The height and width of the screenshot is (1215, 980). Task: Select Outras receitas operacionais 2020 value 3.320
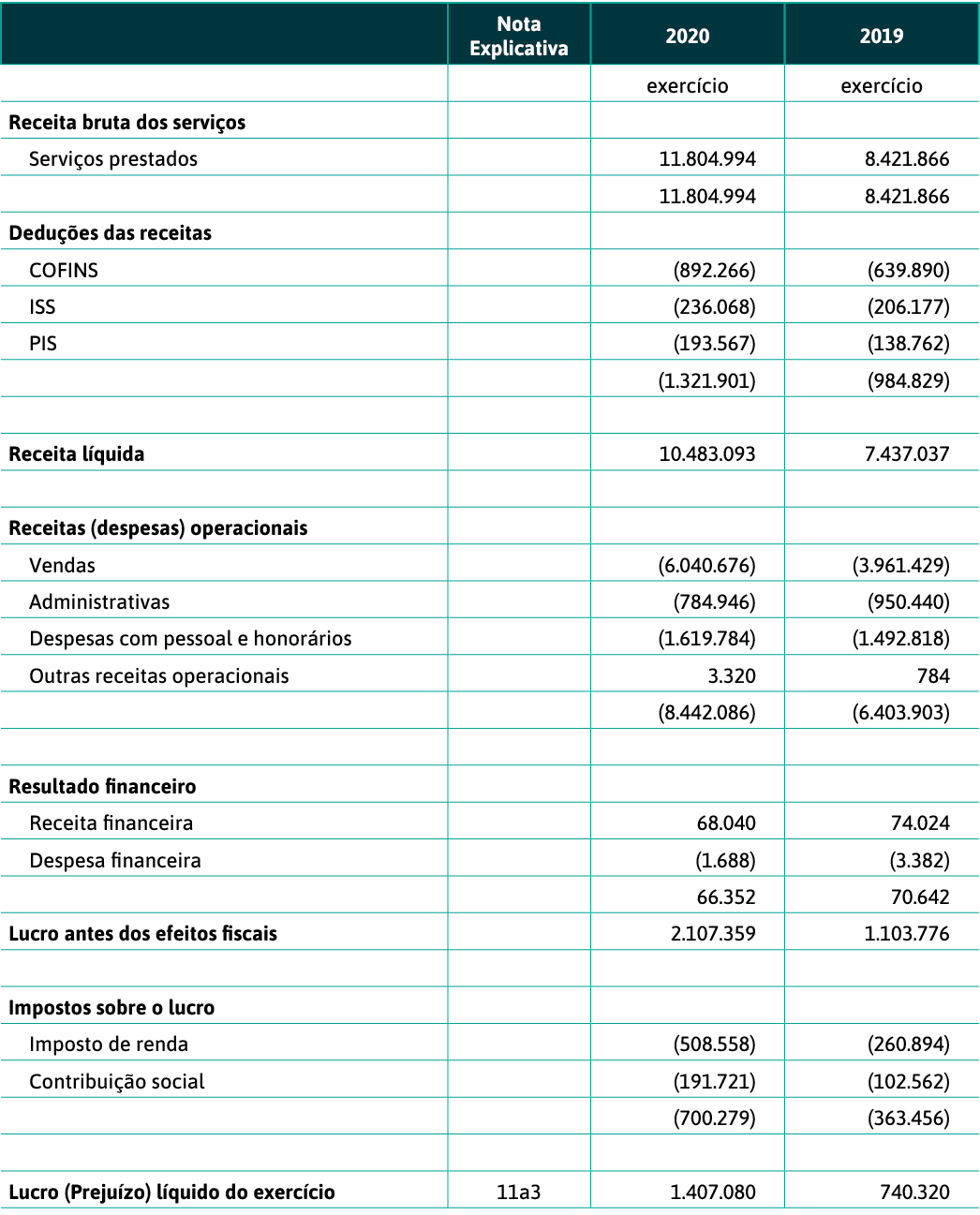[x=732, y=676]
